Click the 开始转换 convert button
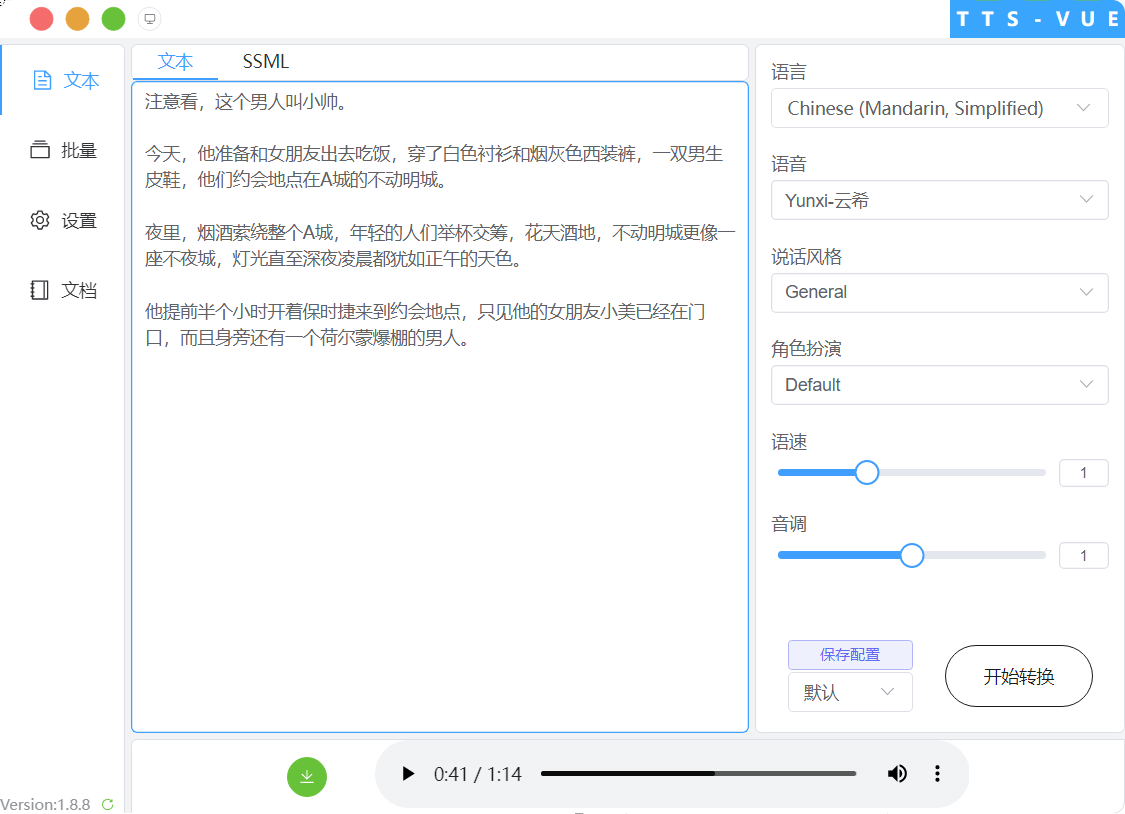The height and width of the screenshot is (814, 1125). (x=1018, y=676)
